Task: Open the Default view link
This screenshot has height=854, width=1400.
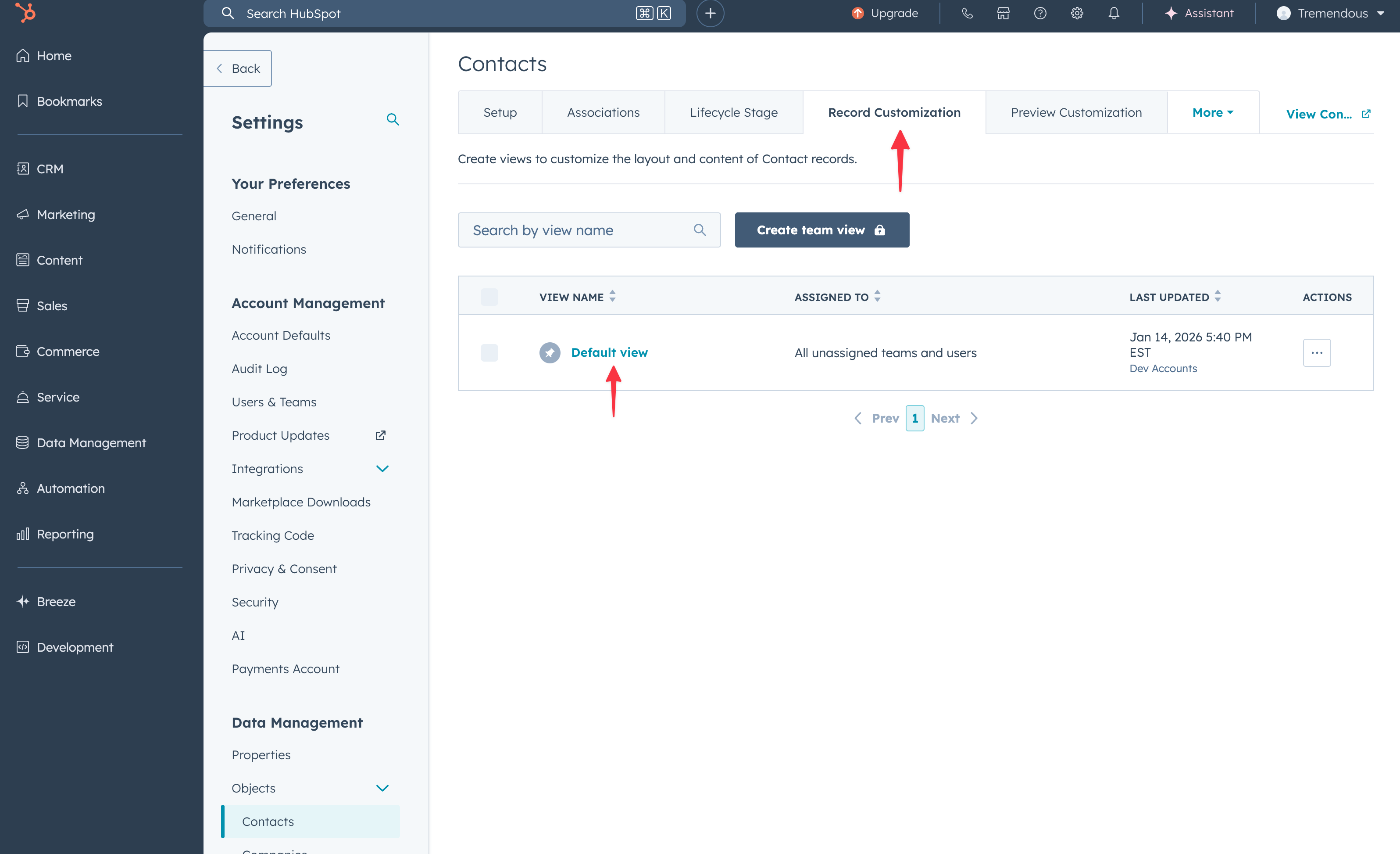Action: [x=609, y=352]
